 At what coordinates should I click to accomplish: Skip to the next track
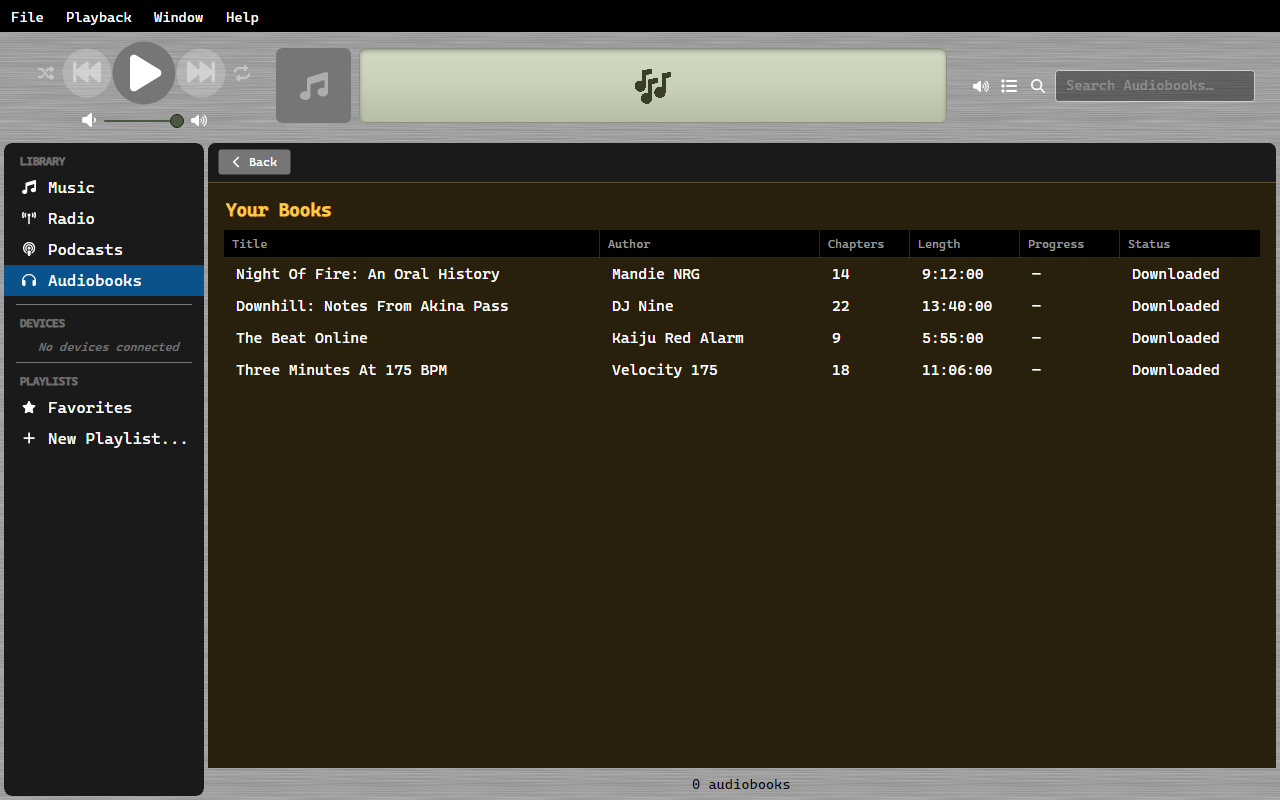[x=201, y=73]
